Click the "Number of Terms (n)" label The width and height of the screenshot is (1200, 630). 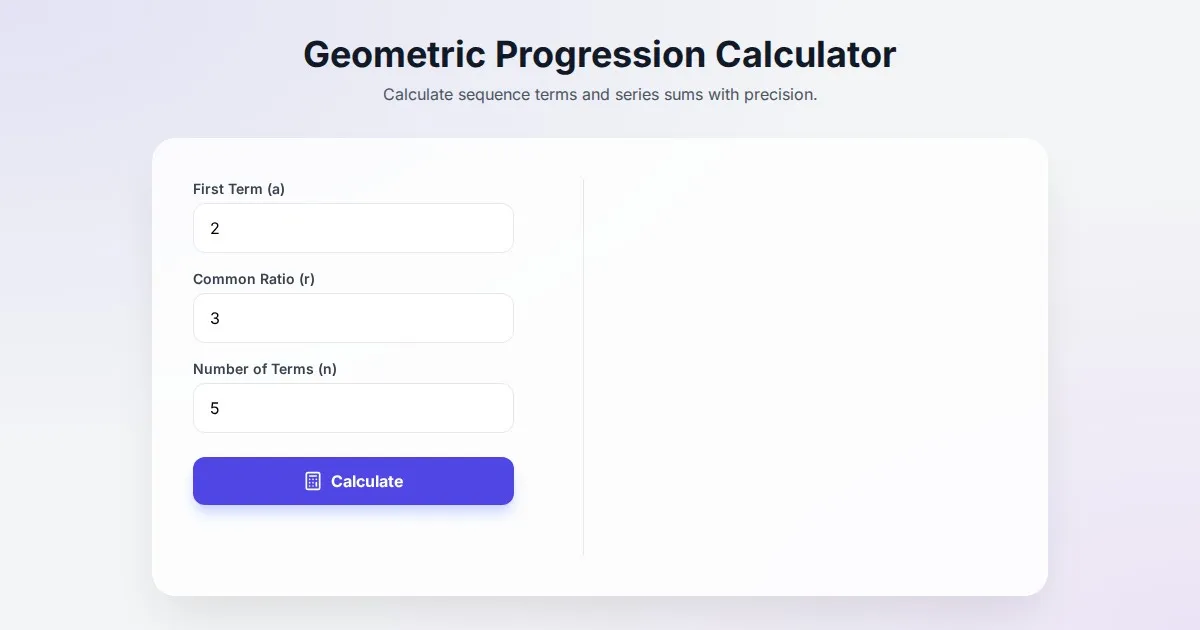click(265, 369)
